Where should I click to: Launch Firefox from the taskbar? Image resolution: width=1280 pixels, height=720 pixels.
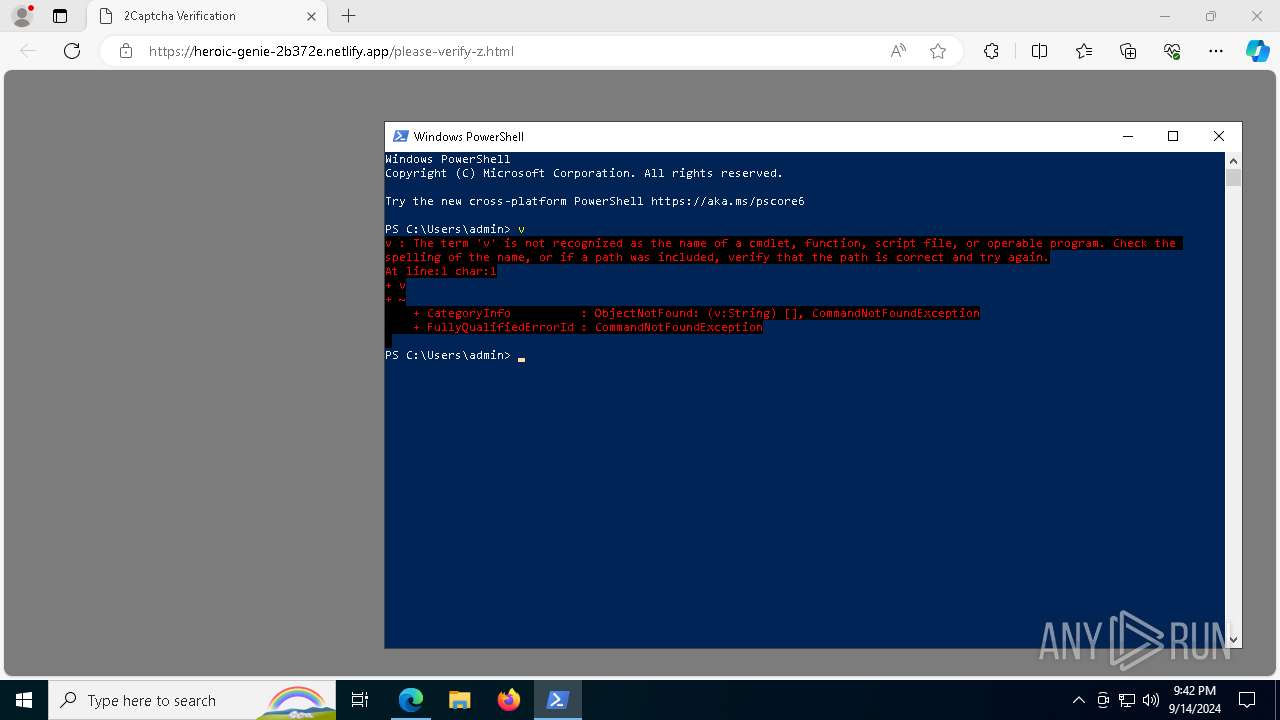pos(508,700)
